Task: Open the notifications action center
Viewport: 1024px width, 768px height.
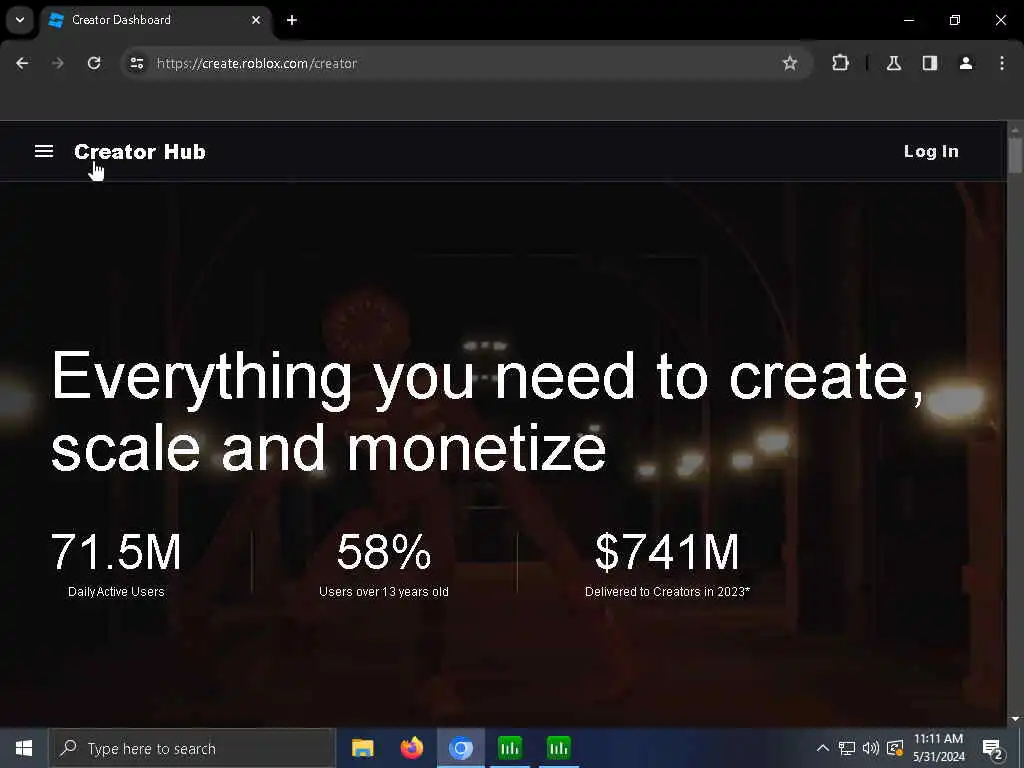Action: pos(993,748)
